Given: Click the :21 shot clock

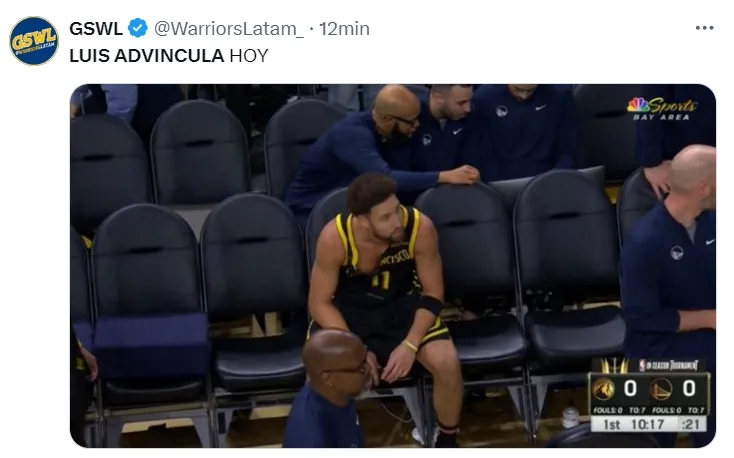Looking at the screenshot, I should click(690, 424).
